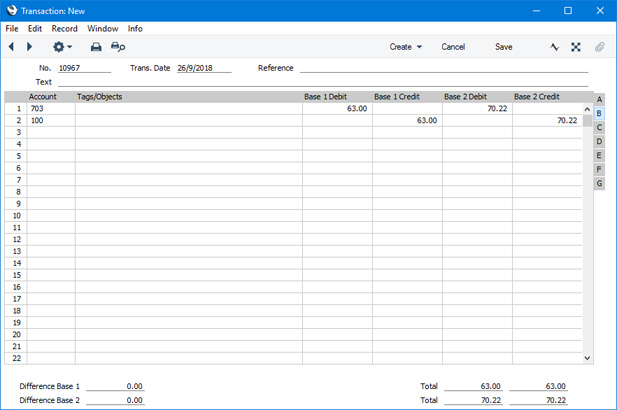Viewport: 617px width, 410px height.
Task: Click the Base 2 Debit column header
Action: (466, 97)
